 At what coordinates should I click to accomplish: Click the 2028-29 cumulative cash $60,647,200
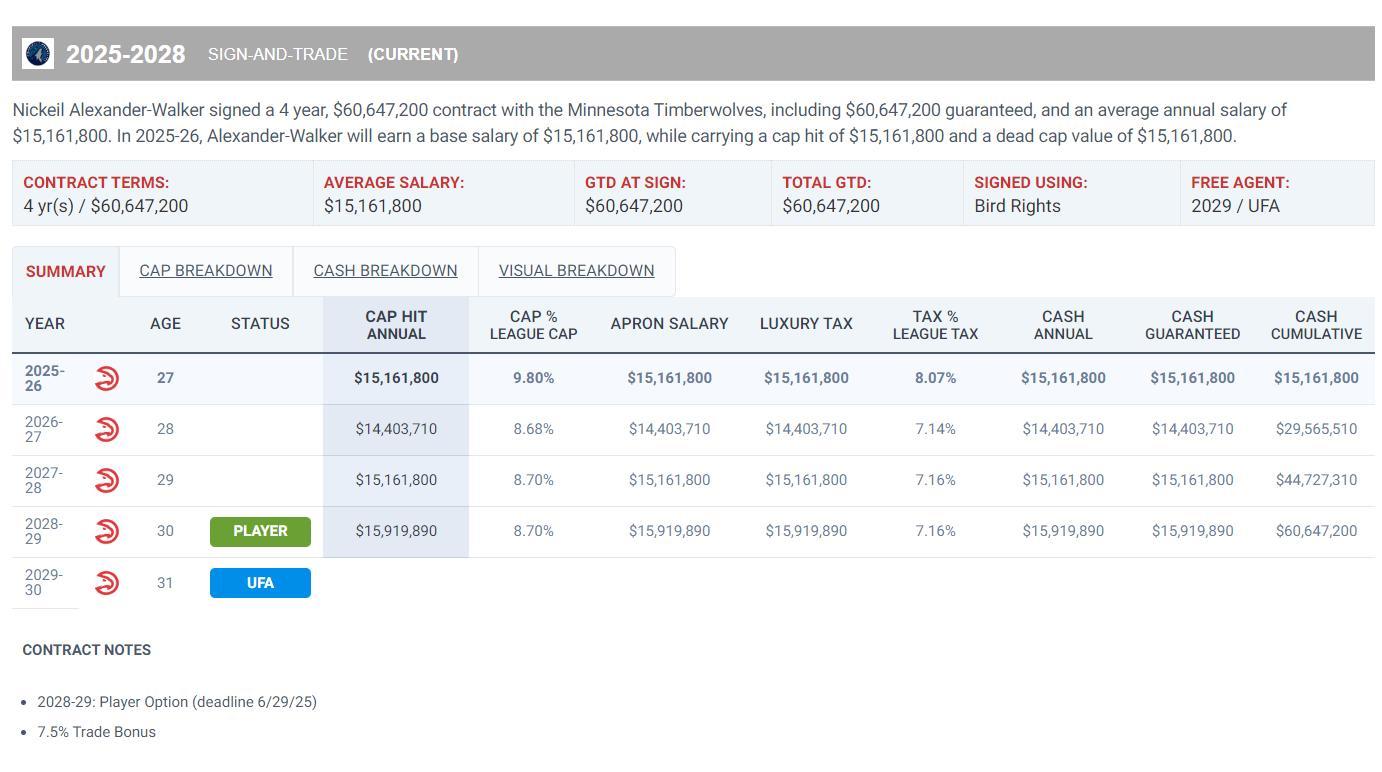[x=1316, y=531]
